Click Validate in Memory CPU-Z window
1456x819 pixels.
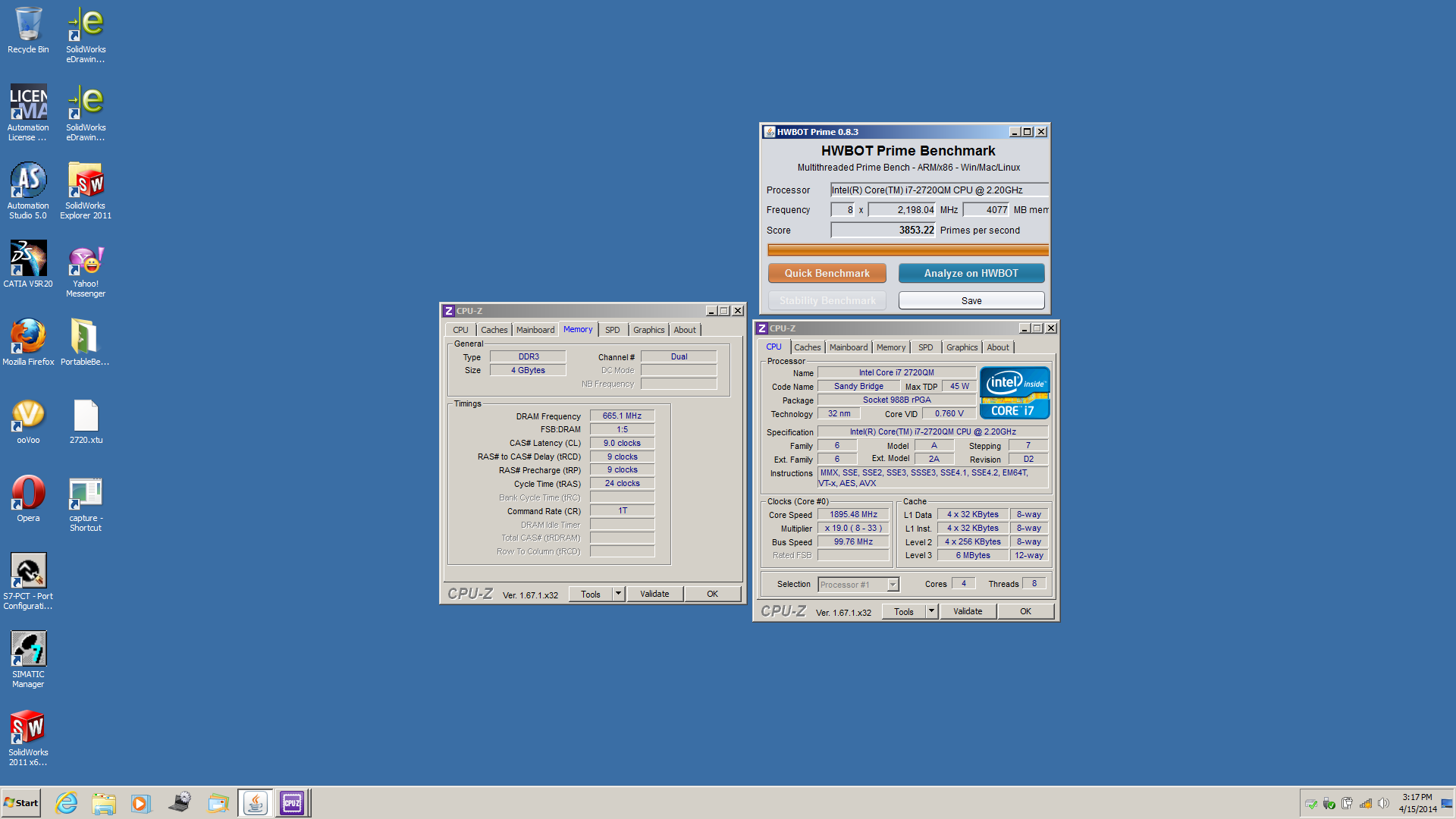[654, 594]
